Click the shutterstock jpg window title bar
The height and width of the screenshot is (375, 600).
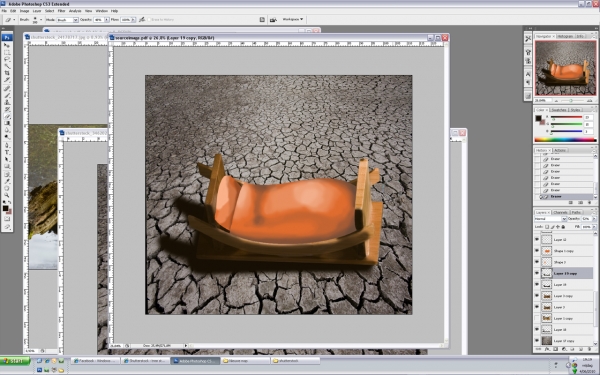(x=65, y=38)
